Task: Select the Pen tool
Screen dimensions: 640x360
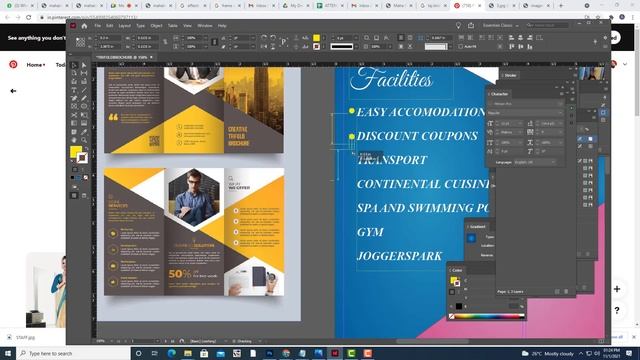Action: (x=74, y=98)
